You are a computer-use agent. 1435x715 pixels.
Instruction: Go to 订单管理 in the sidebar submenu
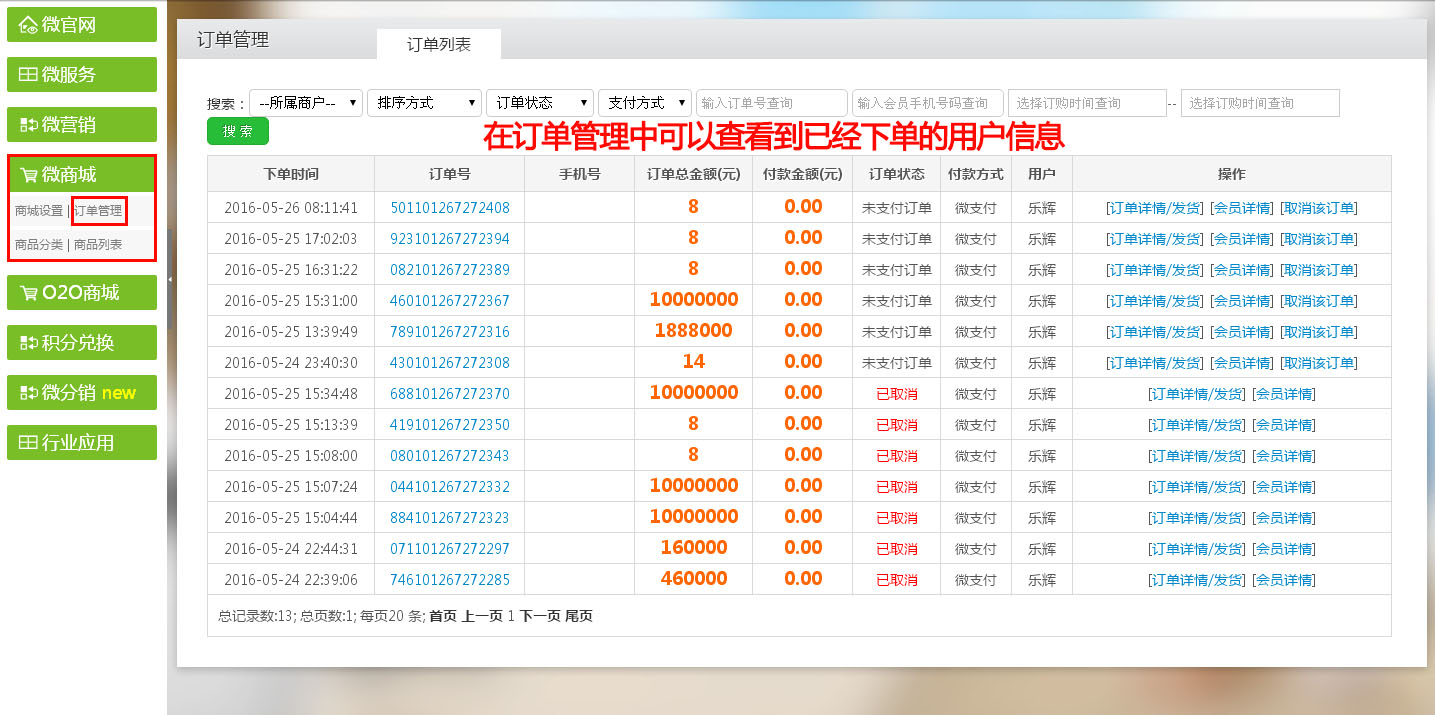[x=99, y=211]
